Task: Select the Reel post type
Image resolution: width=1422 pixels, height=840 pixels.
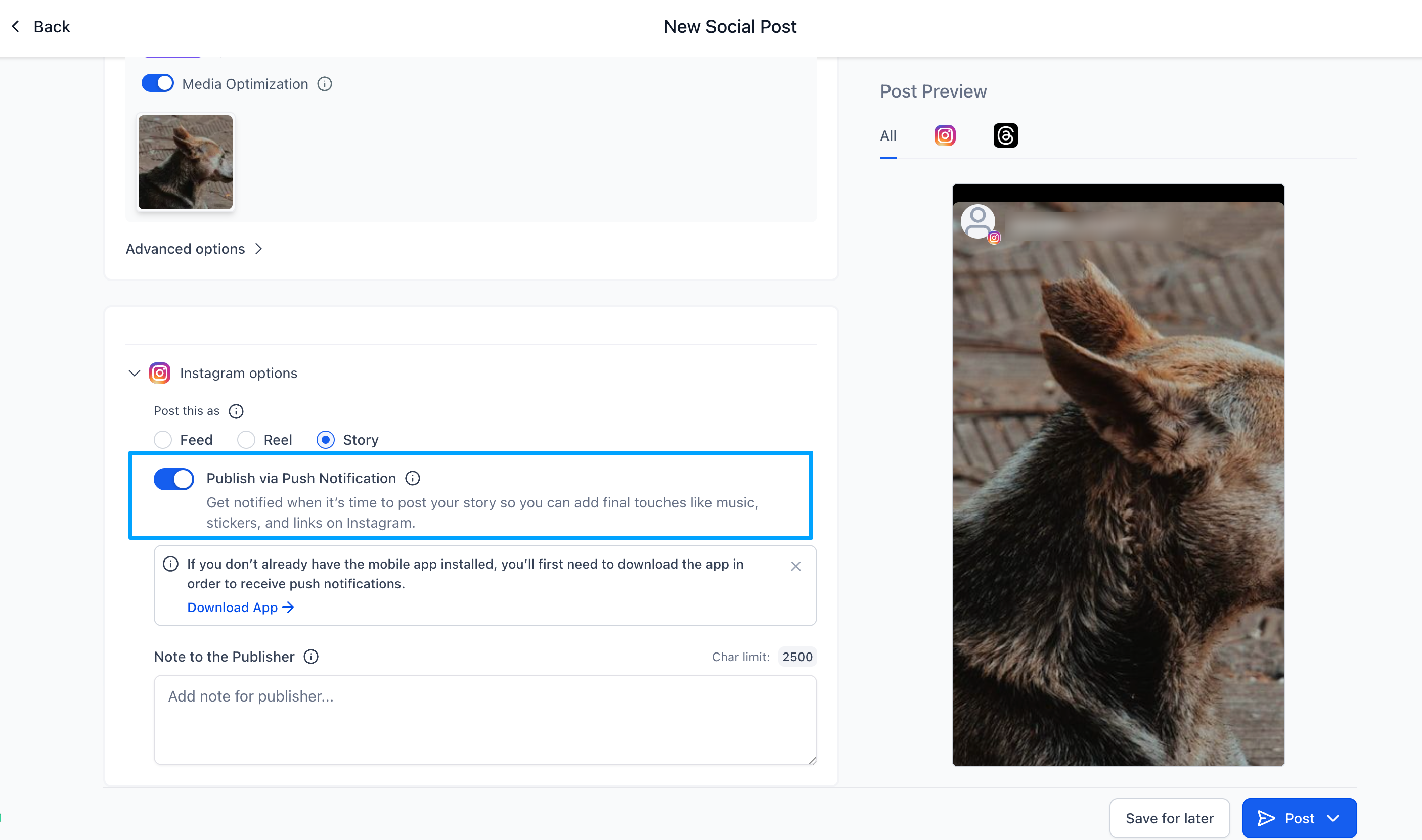Action: point(246,439)
